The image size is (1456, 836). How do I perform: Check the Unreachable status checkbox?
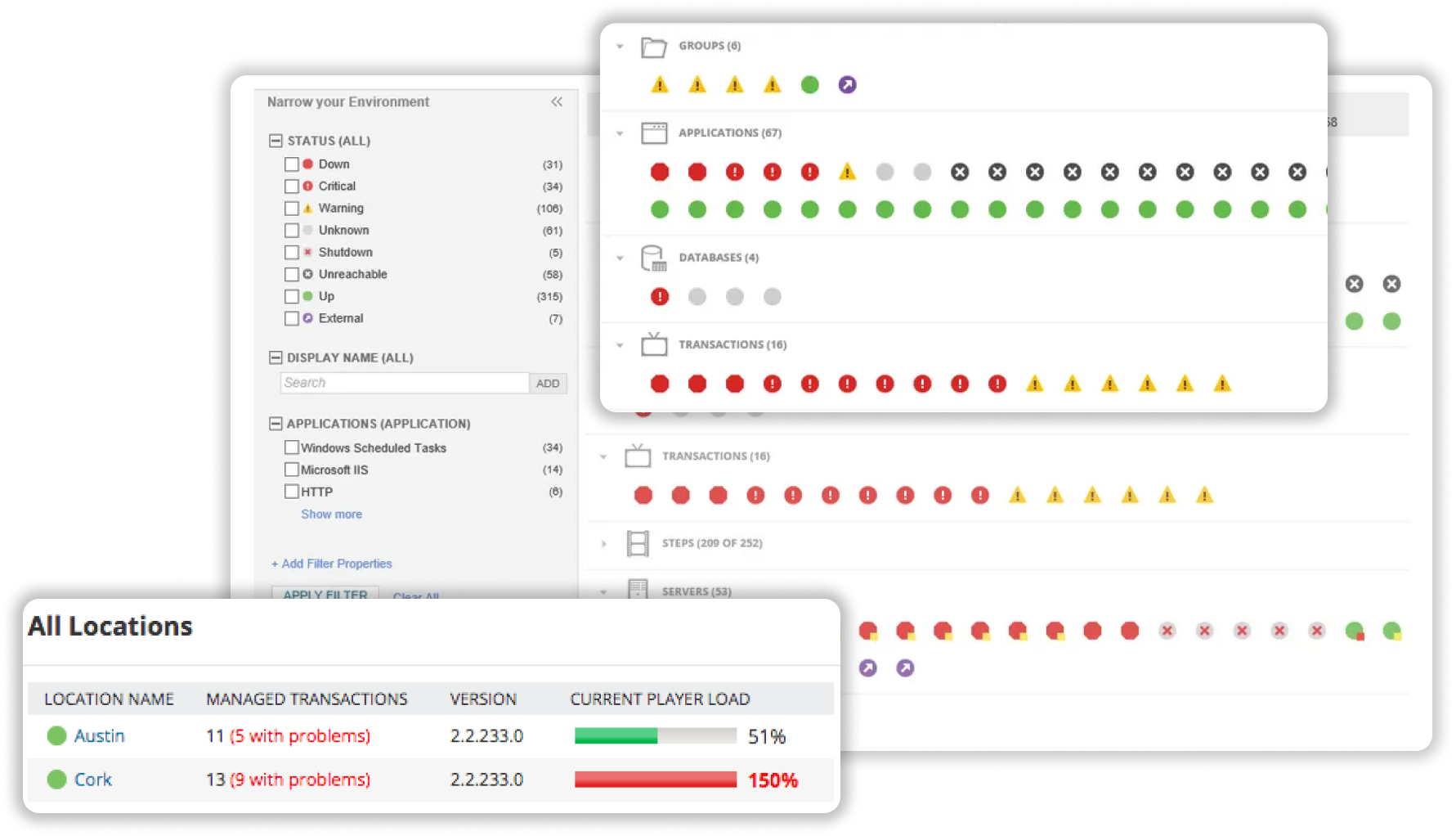point(291,274)
